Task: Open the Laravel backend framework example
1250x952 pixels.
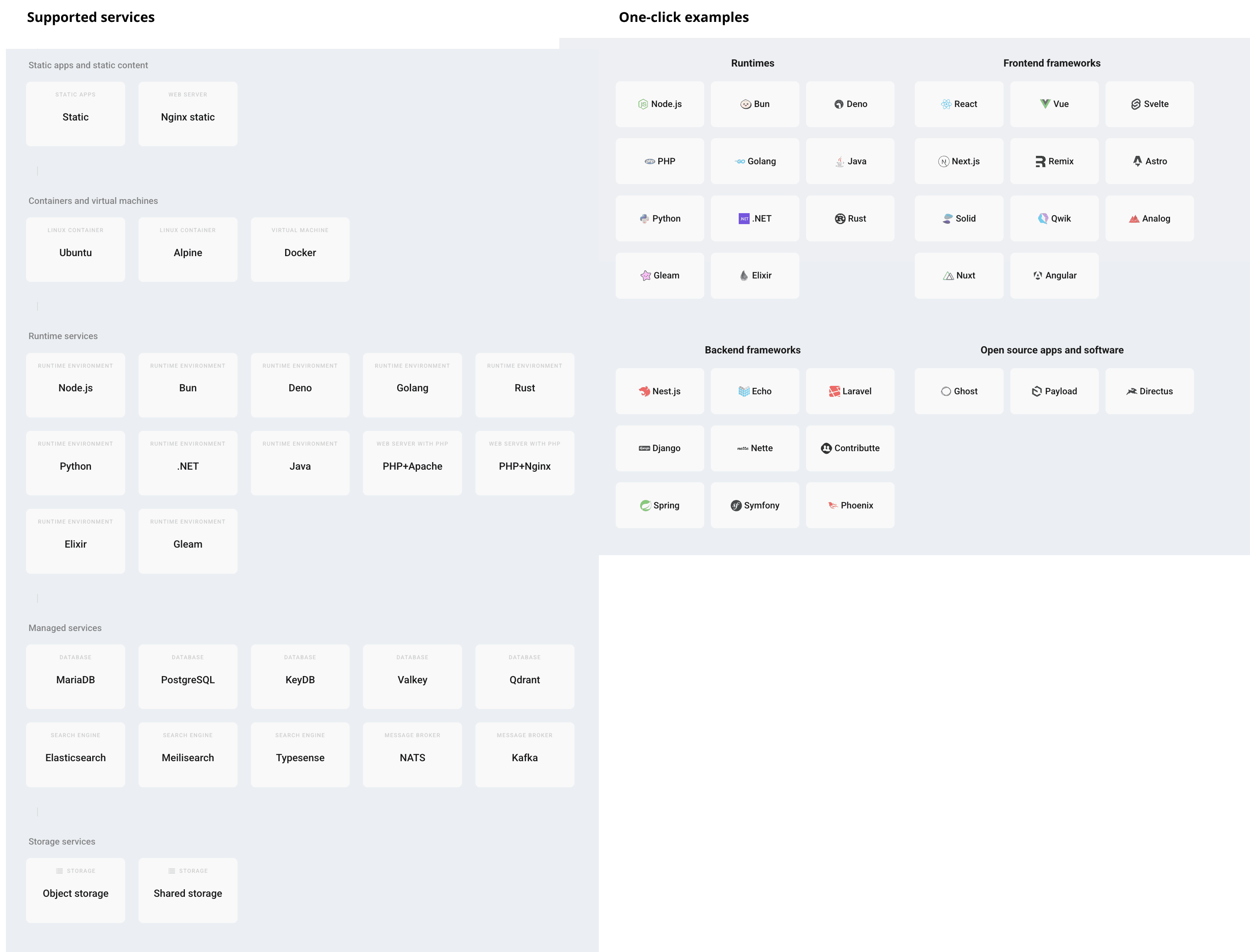Action: pos(850,391)
